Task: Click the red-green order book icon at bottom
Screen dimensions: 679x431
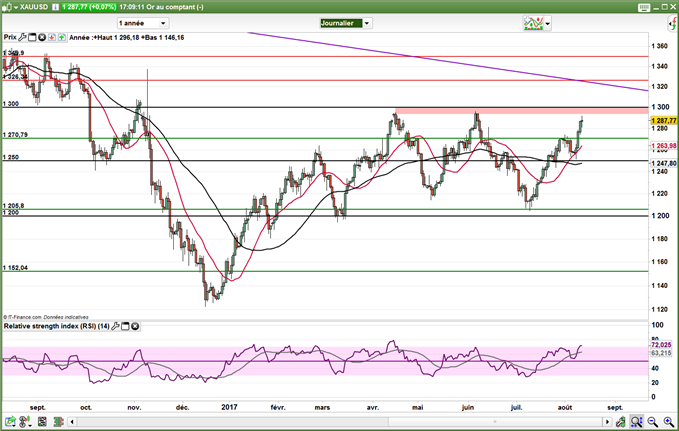Action: coord(58,421)
